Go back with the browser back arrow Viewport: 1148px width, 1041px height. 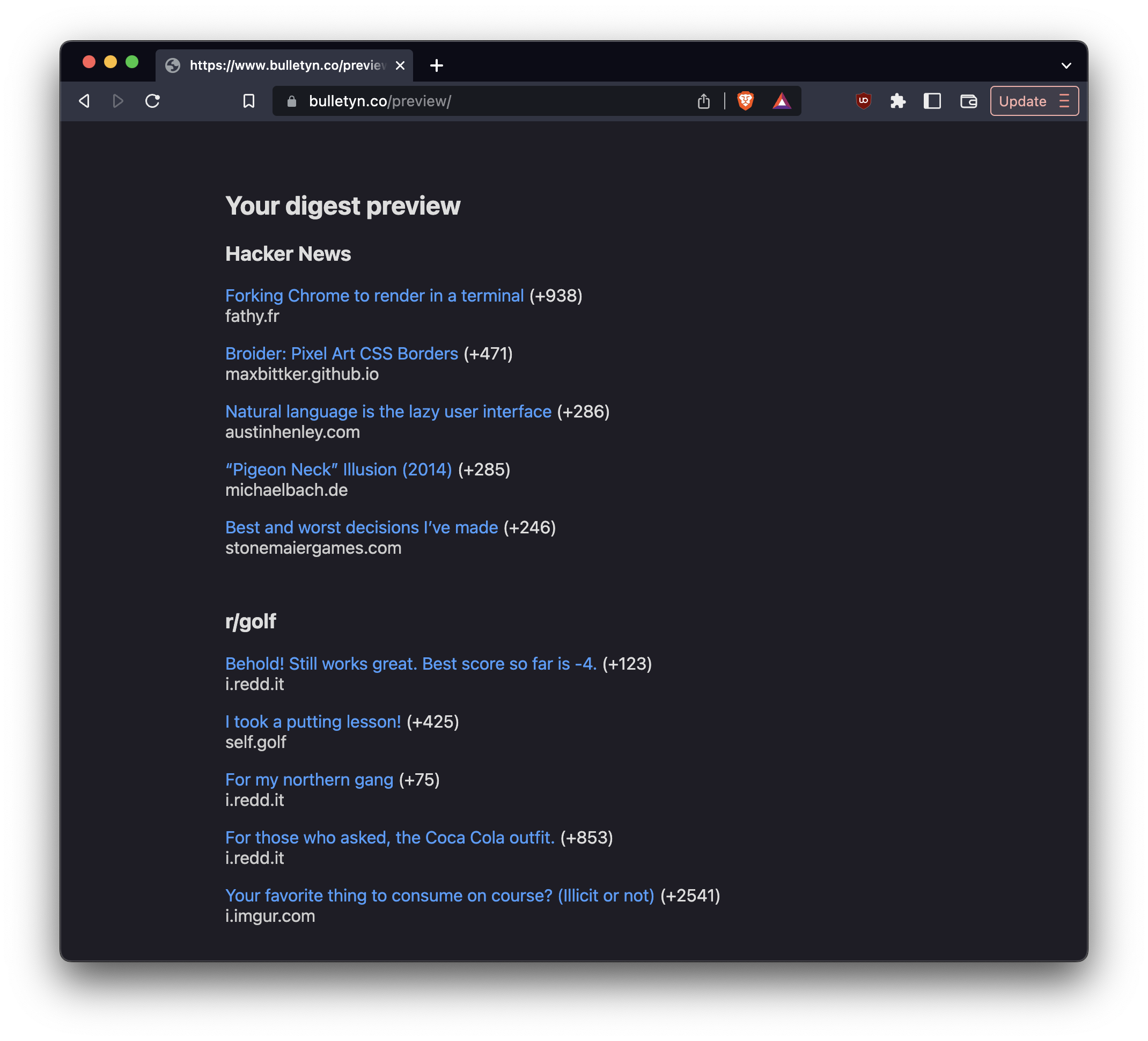[x=84, y=101]
